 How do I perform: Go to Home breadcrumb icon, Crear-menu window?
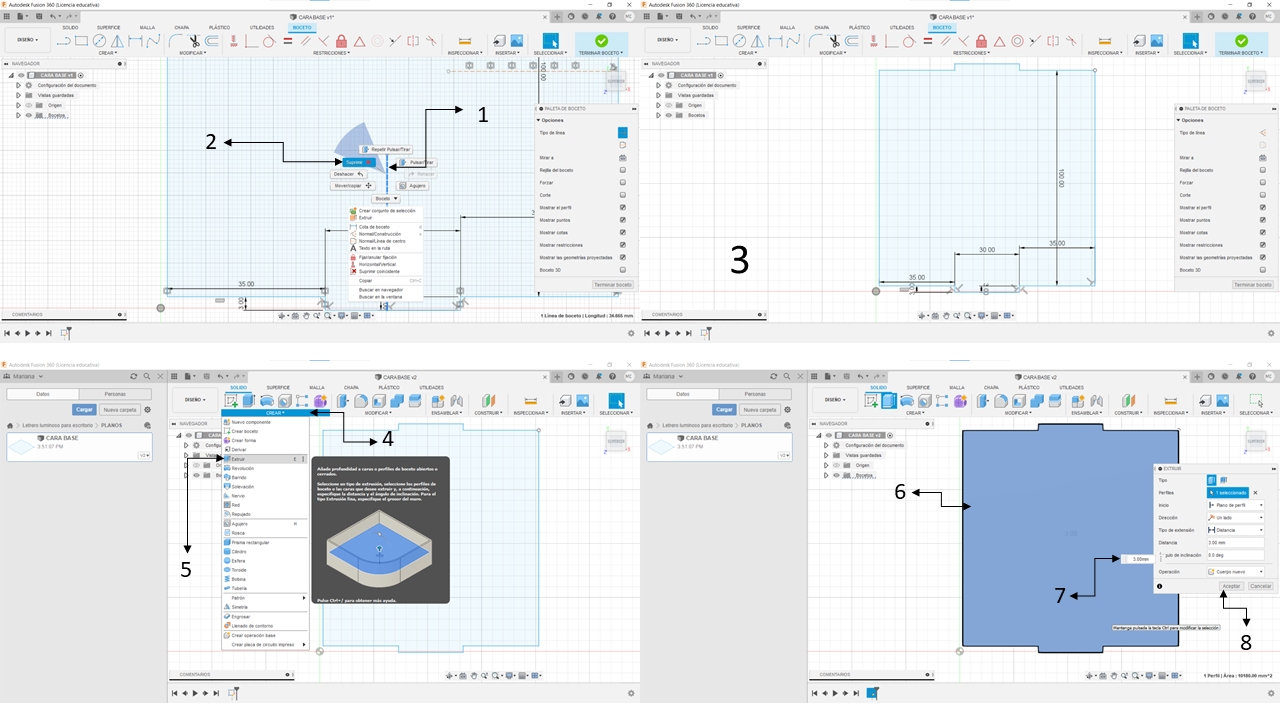11,425
